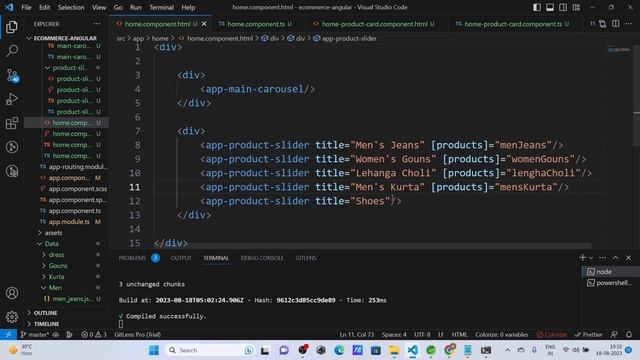Open the Customize Layout icon
The image size is (640, 360).
pos(576,7)
